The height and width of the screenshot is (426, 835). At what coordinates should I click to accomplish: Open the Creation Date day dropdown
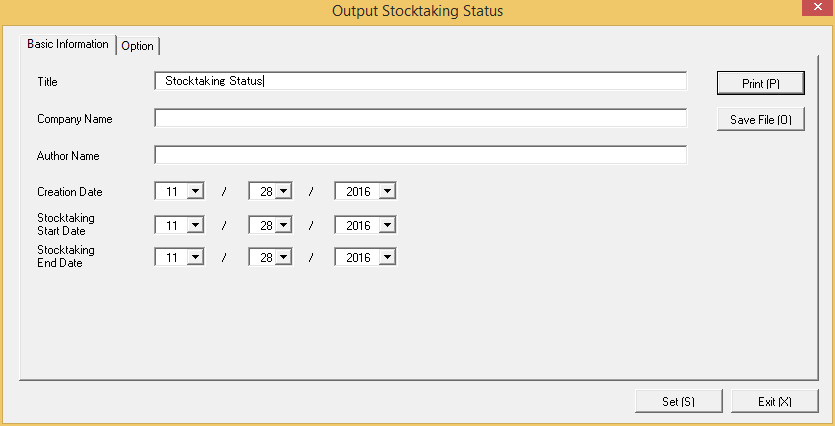coord(283,191)
